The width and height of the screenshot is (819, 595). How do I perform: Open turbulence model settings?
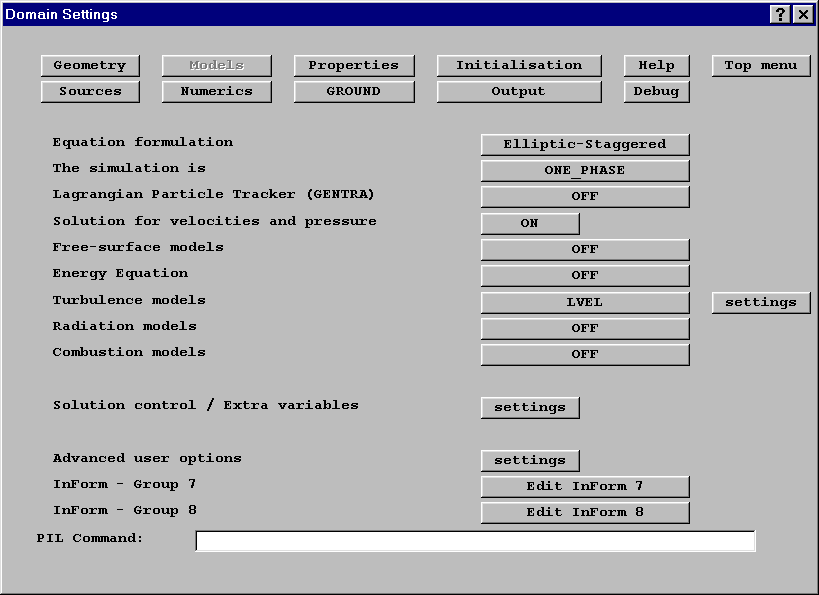coord(761,302)
